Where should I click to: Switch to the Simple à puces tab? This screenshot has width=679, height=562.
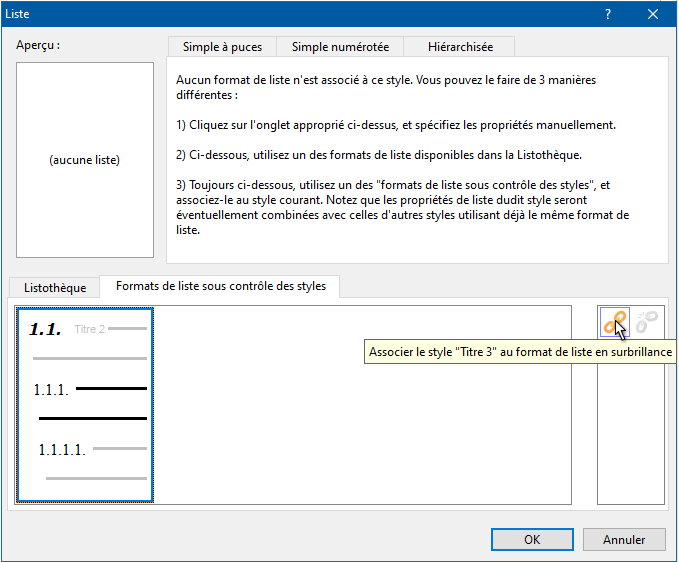[222, 47]
